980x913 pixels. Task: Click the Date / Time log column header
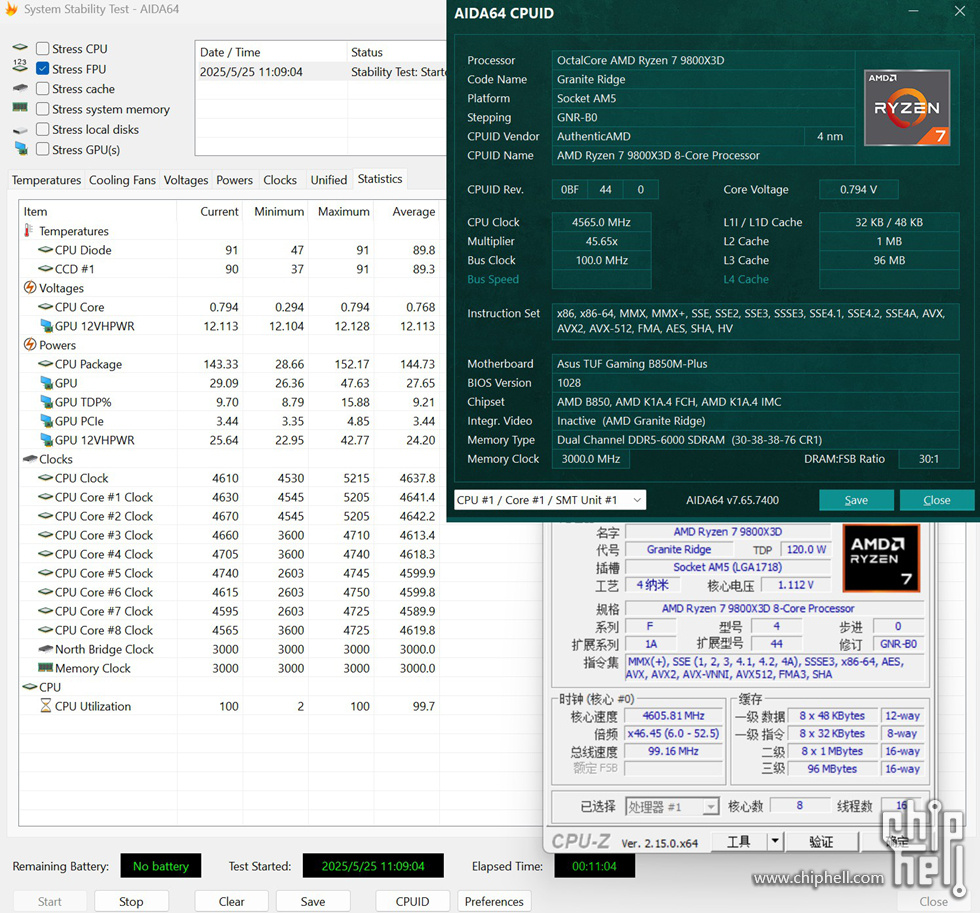coord(271,52)
